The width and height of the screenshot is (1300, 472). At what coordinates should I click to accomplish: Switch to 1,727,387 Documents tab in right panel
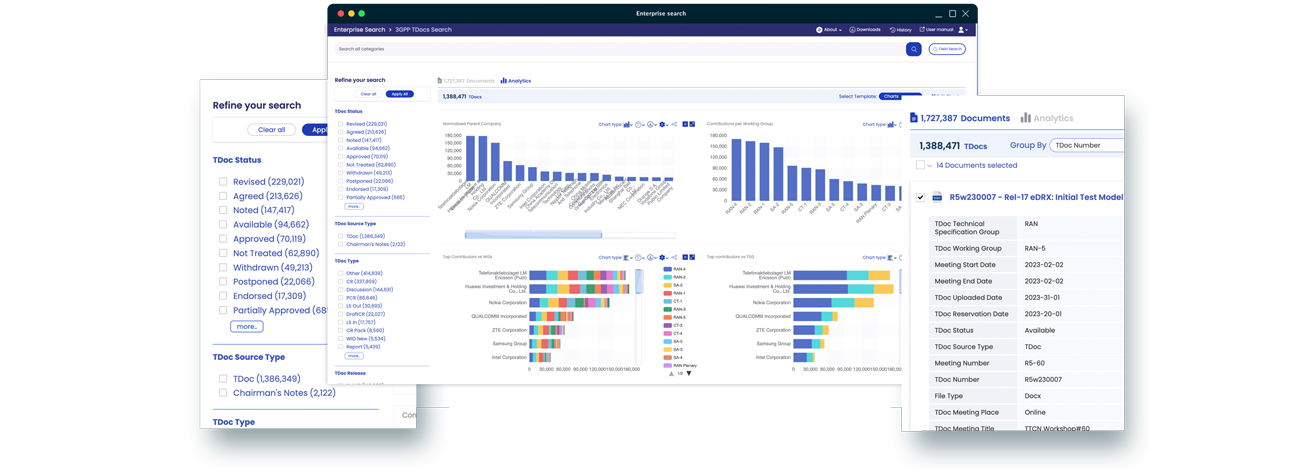point(957,118)
